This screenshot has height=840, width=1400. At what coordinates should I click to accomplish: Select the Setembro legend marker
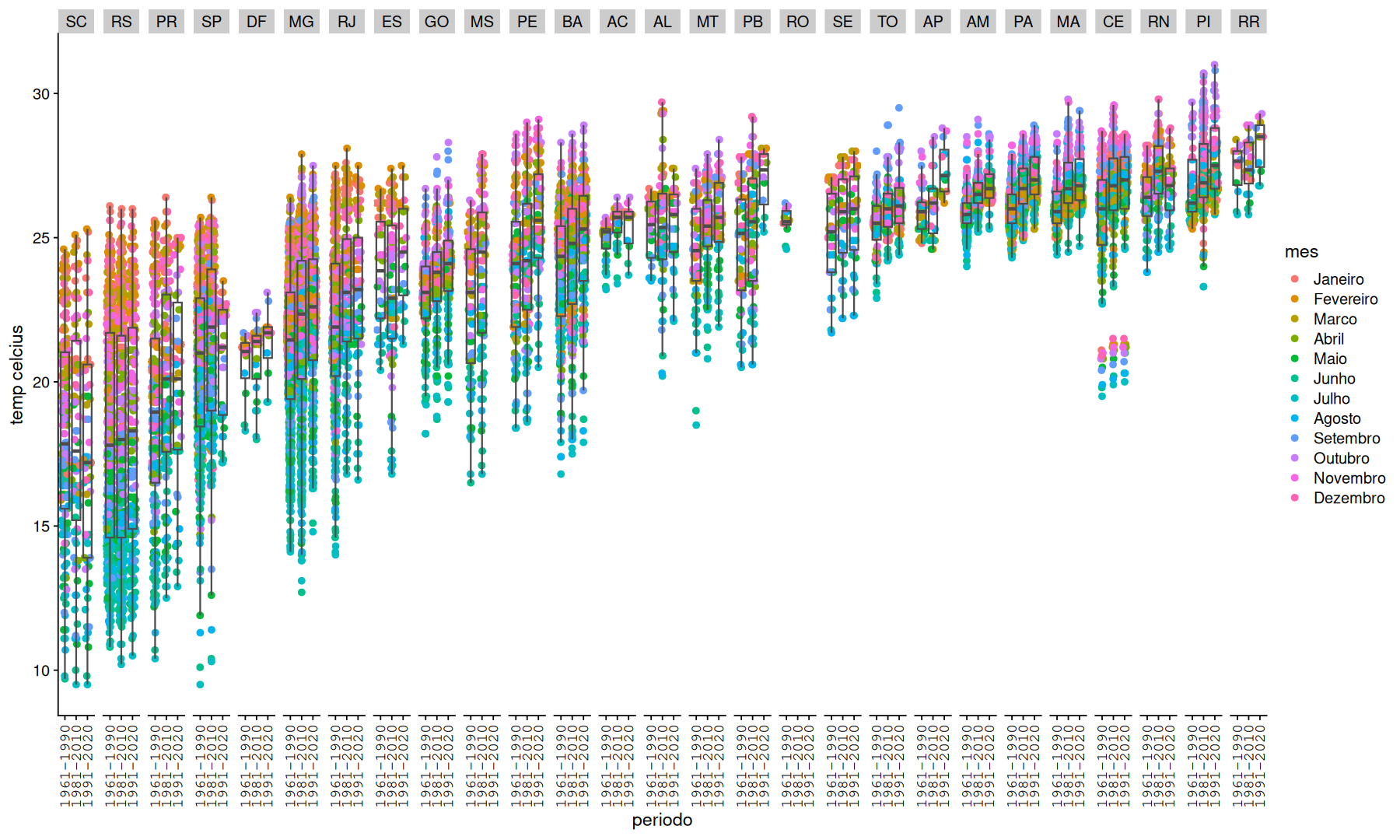point(1295,439)
